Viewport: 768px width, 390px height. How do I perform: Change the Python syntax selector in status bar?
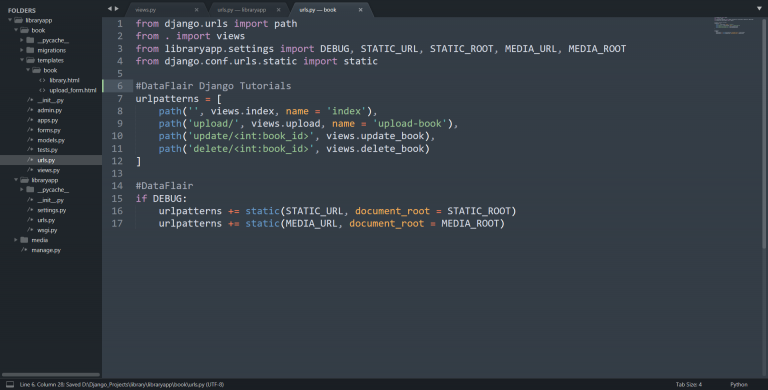pyautogui.click(x=739, y=385)
